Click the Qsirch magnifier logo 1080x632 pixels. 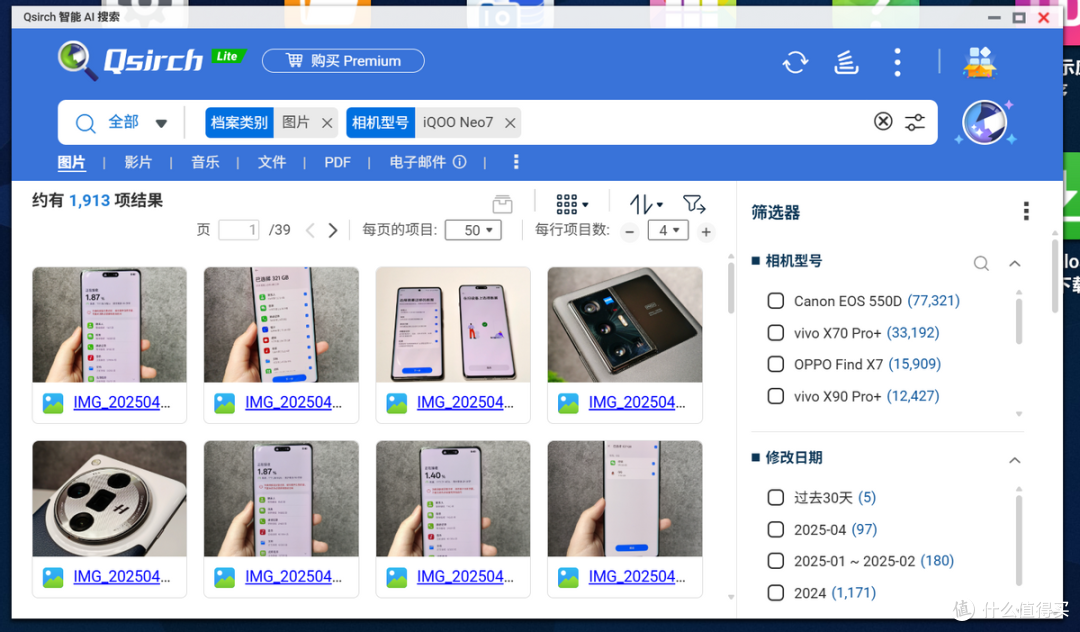coord(77,61)
